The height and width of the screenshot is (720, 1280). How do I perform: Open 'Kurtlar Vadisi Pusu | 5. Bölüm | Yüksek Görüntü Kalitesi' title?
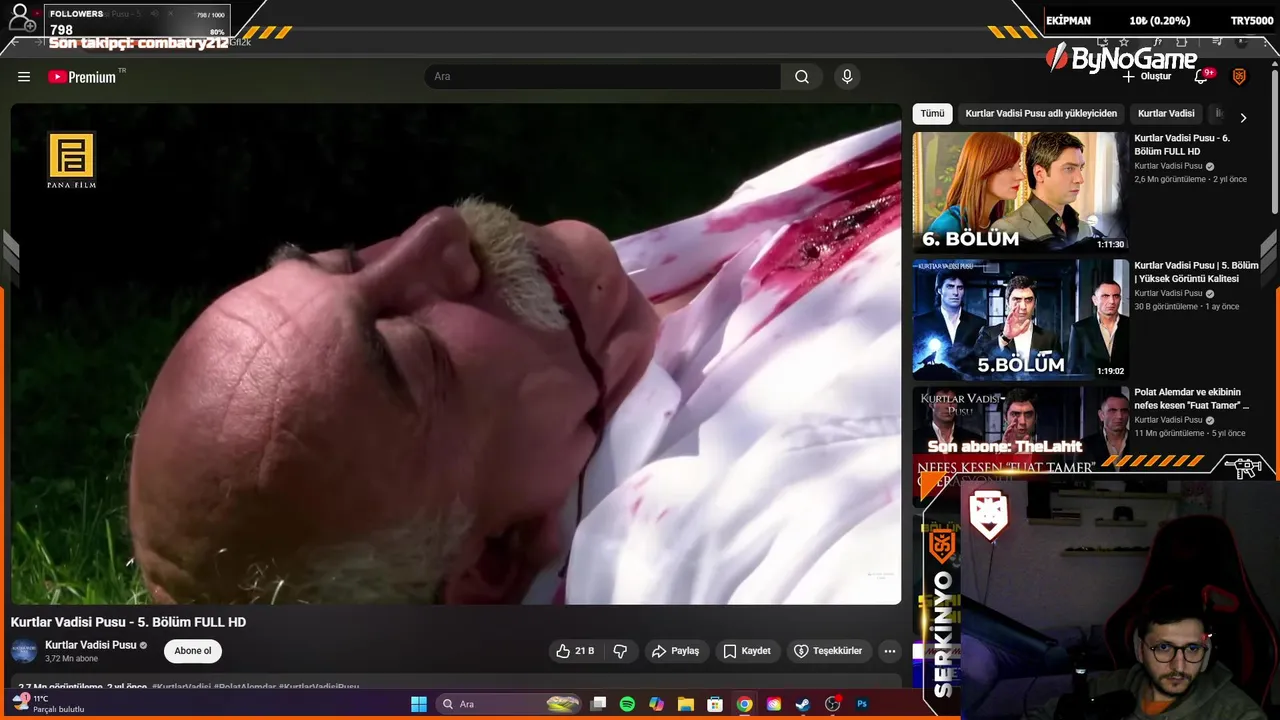[x=1196, y=272]
